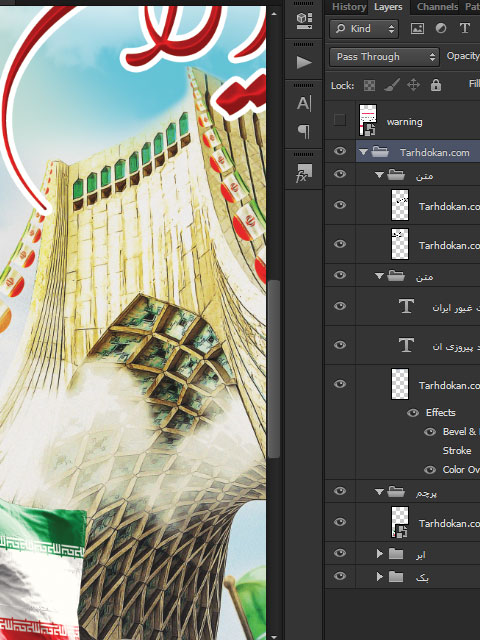Open the Actions play panel icon
Screen dimensions: 480x640
tap(304, 62)
